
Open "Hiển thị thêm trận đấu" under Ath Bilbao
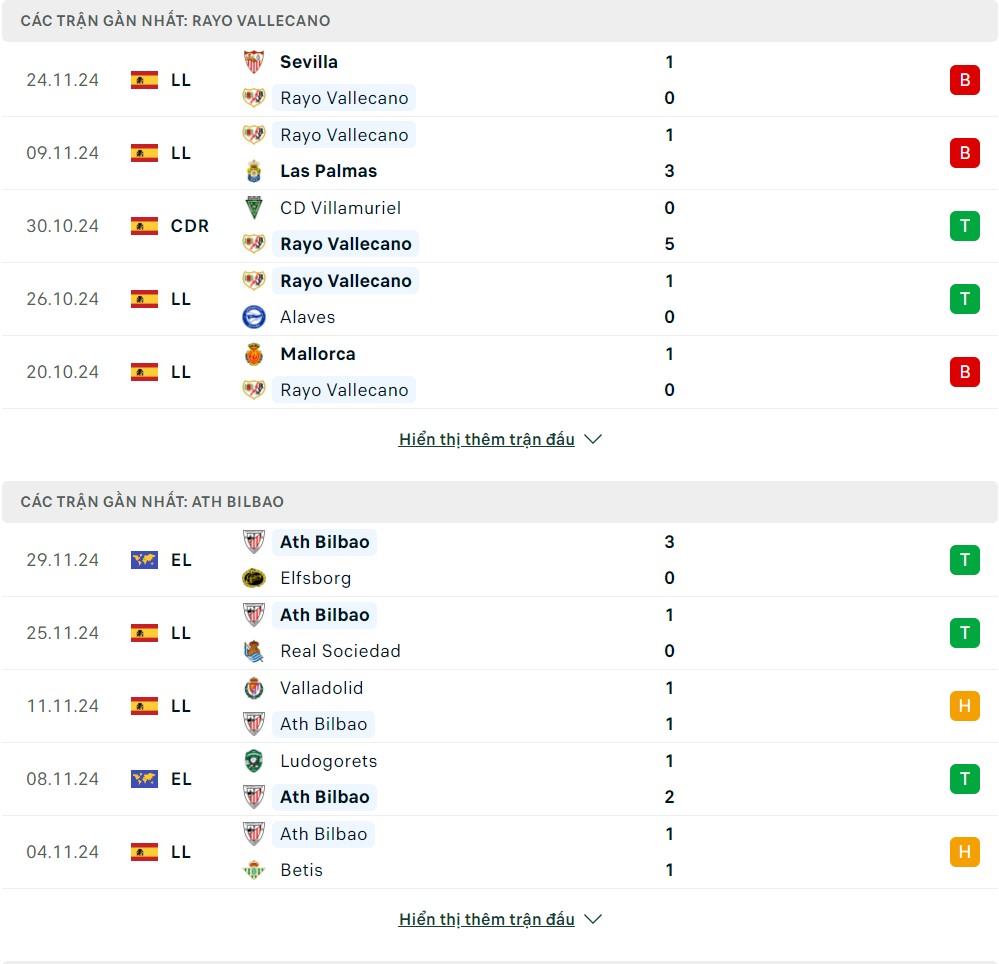point(486,919)
